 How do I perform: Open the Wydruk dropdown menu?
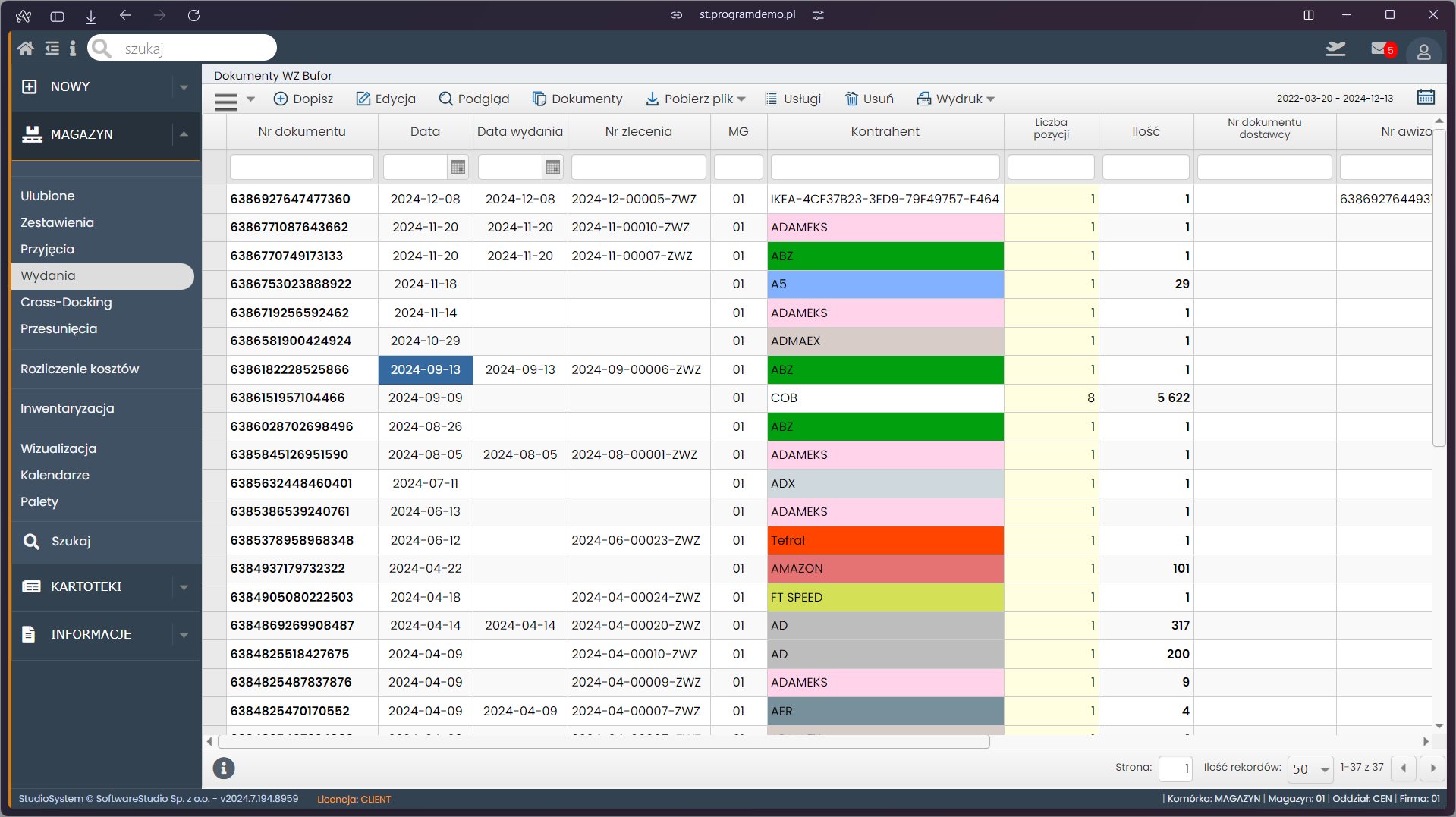[956, 99]
